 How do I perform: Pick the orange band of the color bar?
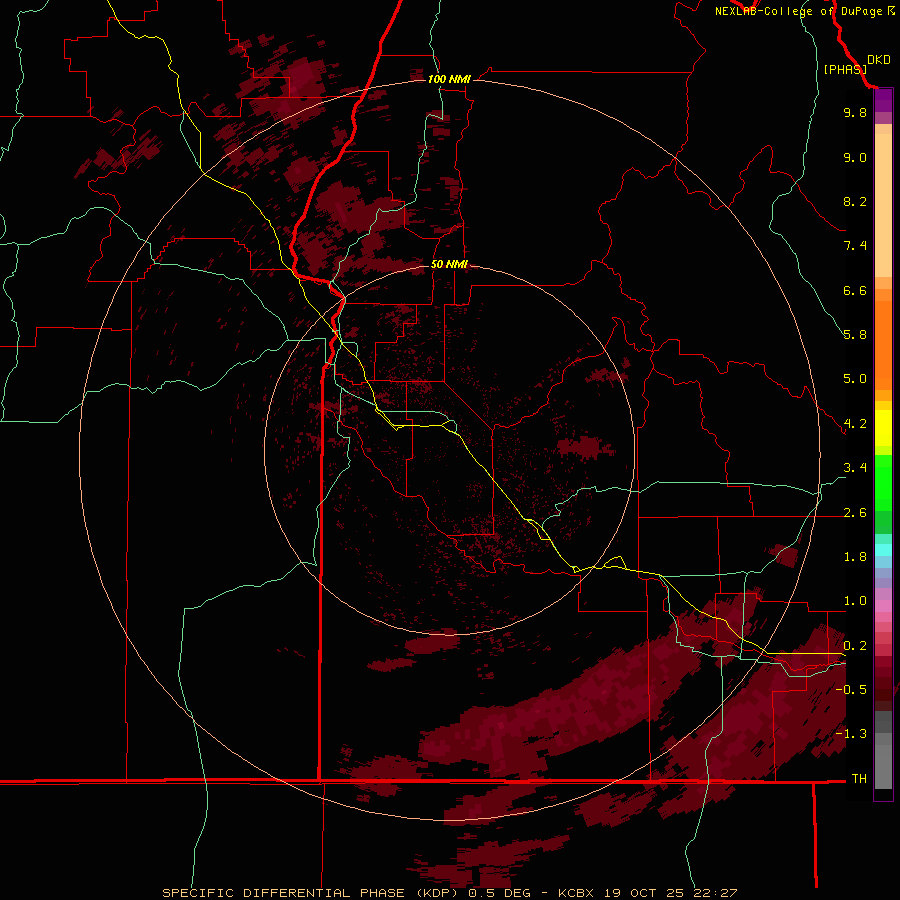click(883, 344)
